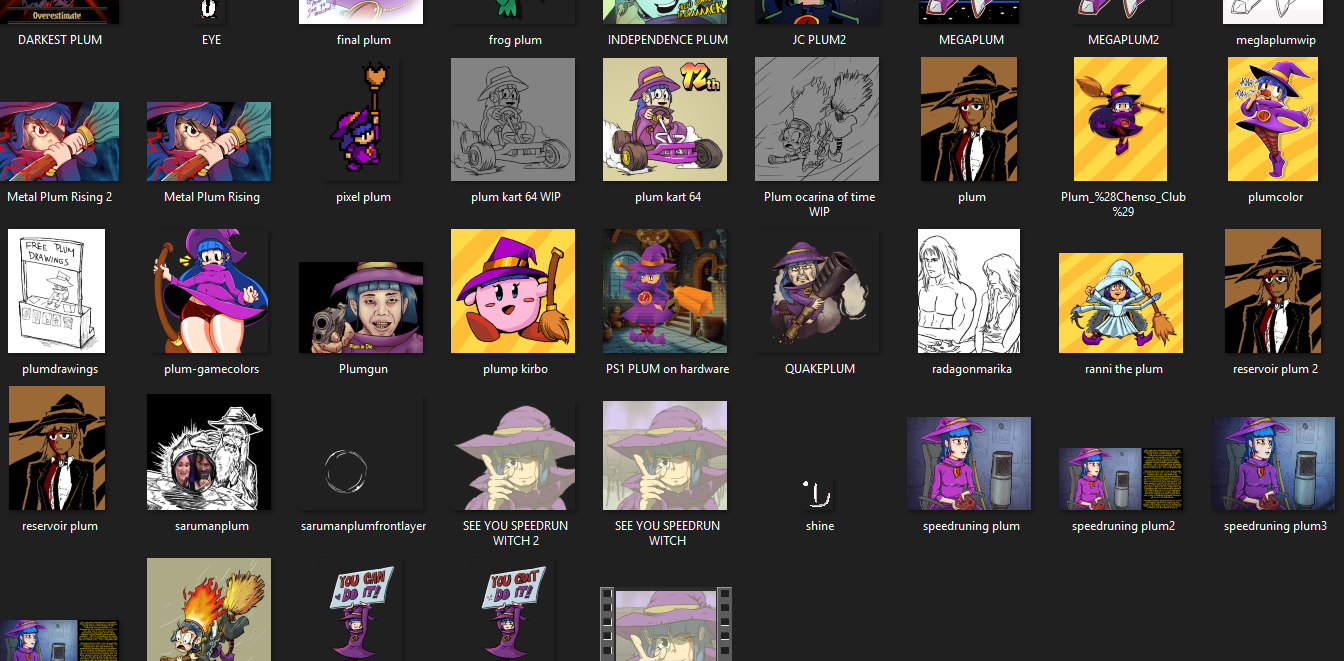
Task: Select the 'final plum' file label
Action: [x=364, y=40]
